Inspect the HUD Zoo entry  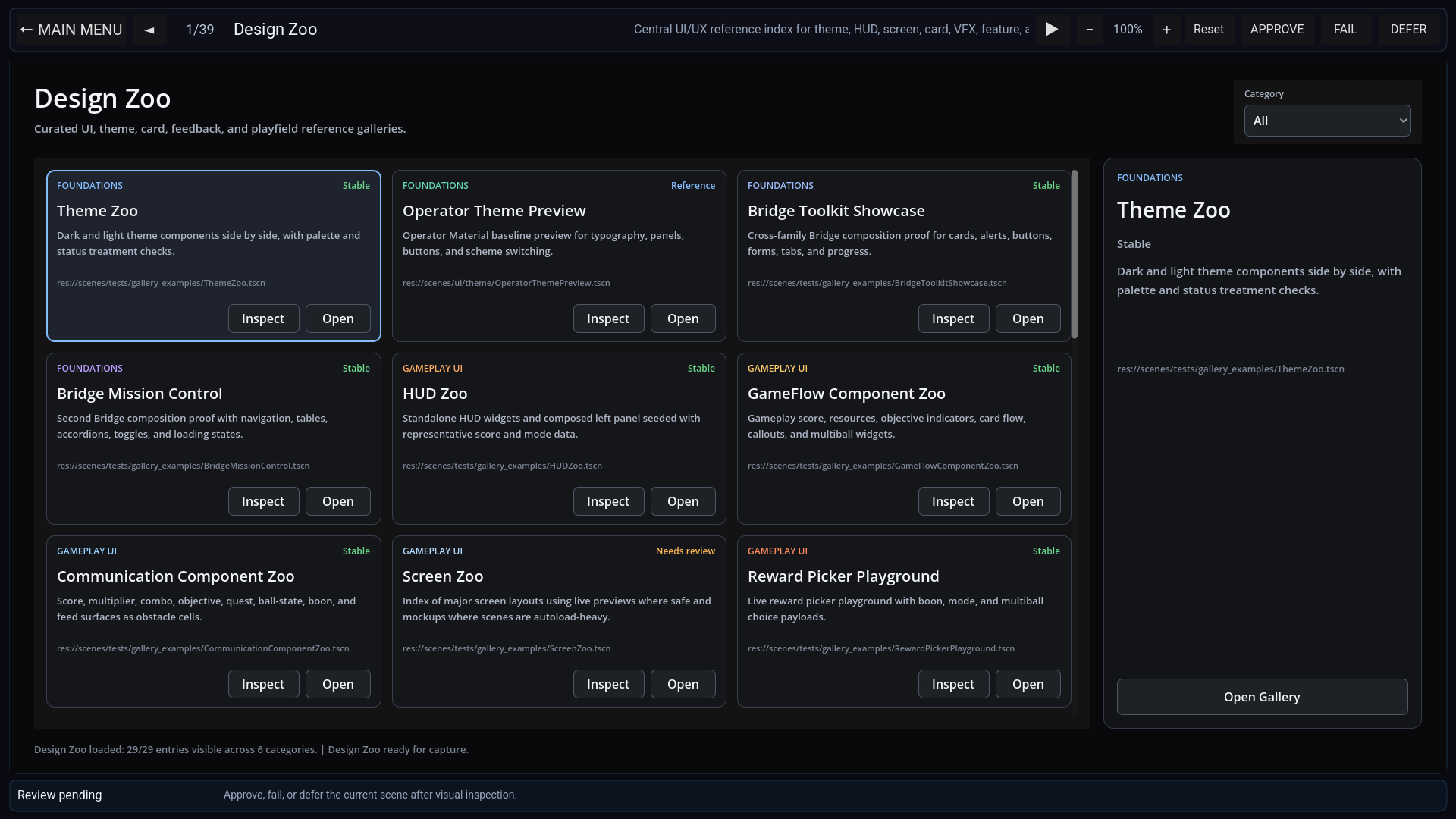608,501
